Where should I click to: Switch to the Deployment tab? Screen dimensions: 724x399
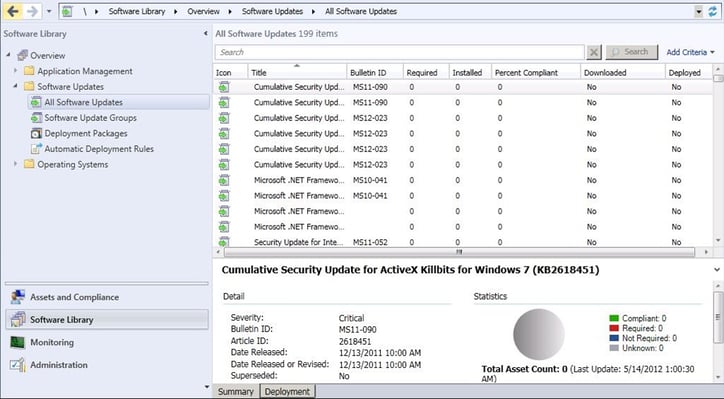pyautogui.click(x=287, y=391)
